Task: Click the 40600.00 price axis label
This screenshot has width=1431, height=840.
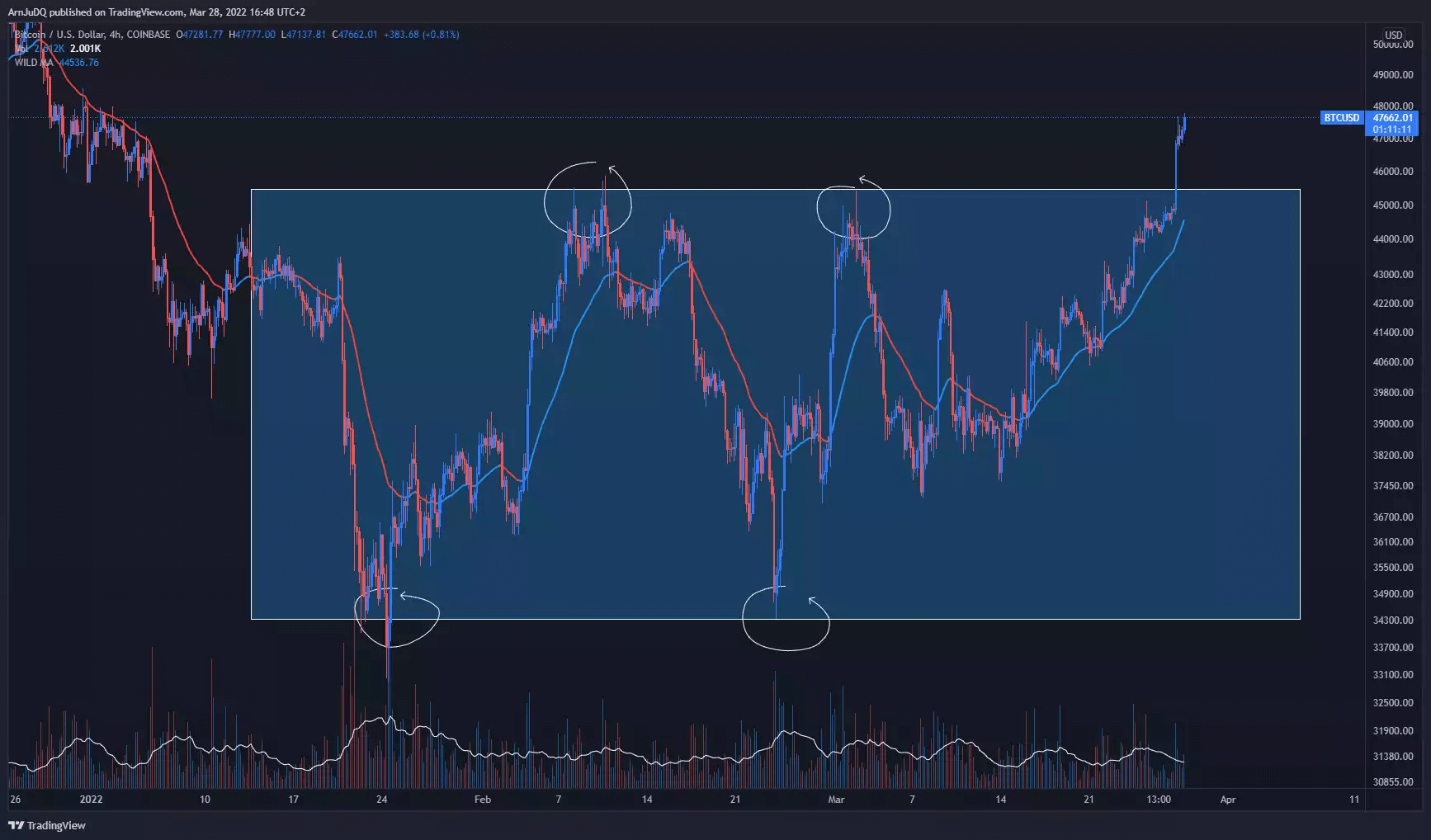Action: tap(1393, 362)
